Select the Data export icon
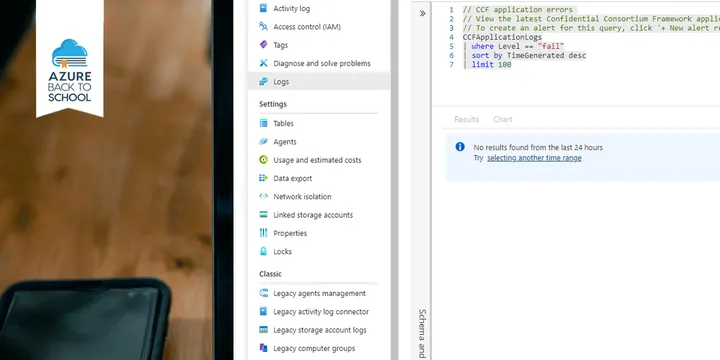The image size is (720, 360). click(x=264, y=178)
